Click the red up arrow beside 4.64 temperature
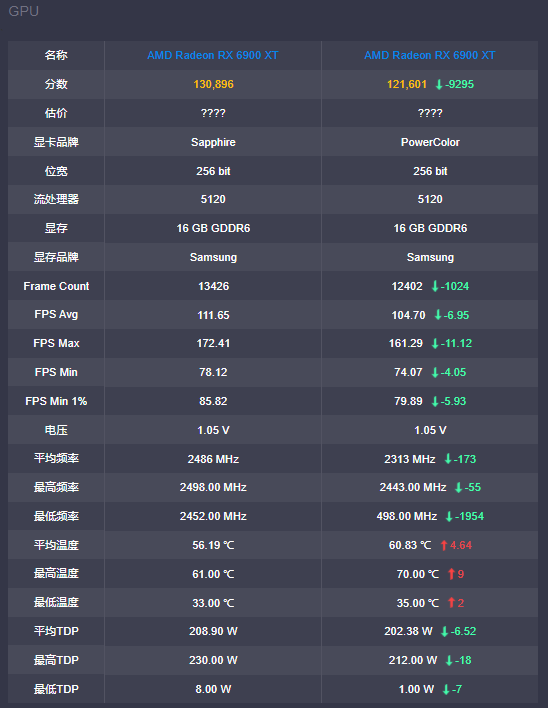This screenshot has width=548, height=708. click(x=444, y=545)
